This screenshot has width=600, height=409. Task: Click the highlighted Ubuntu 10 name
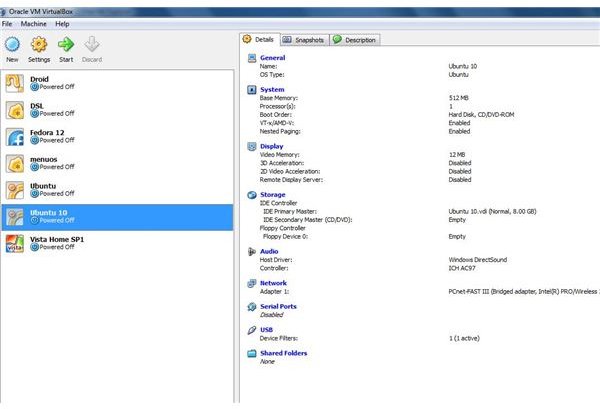[49, 213]
